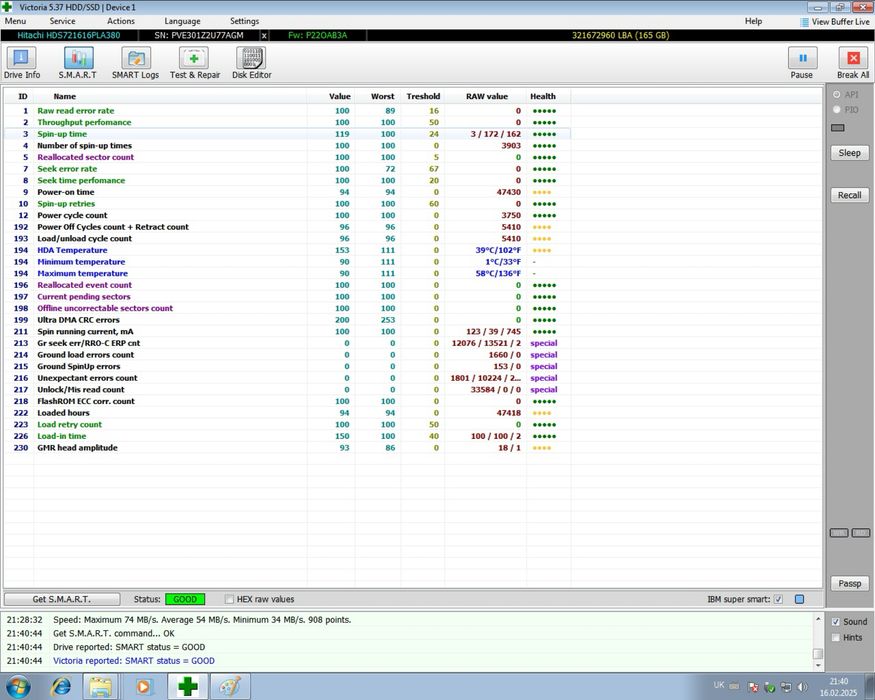Click the Break All icon

(x=852, y=62)
